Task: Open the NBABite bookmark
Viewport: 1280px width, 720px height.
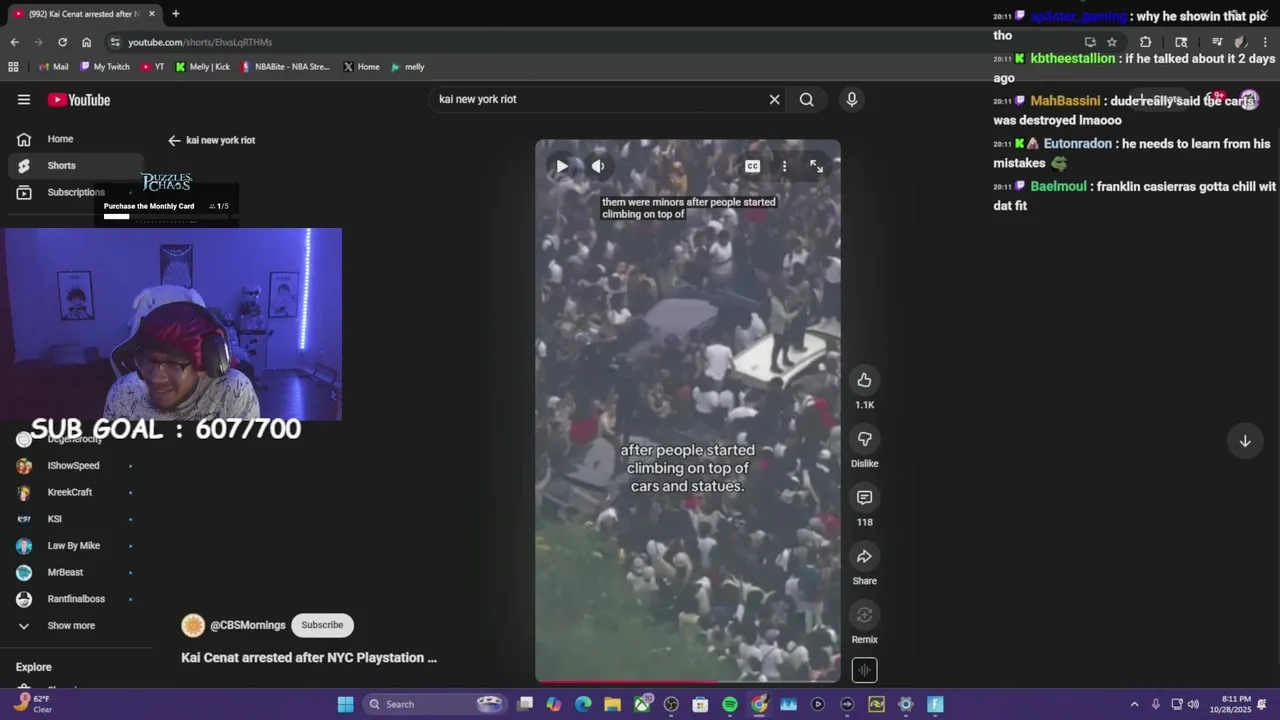Action: tap(285, 67)
